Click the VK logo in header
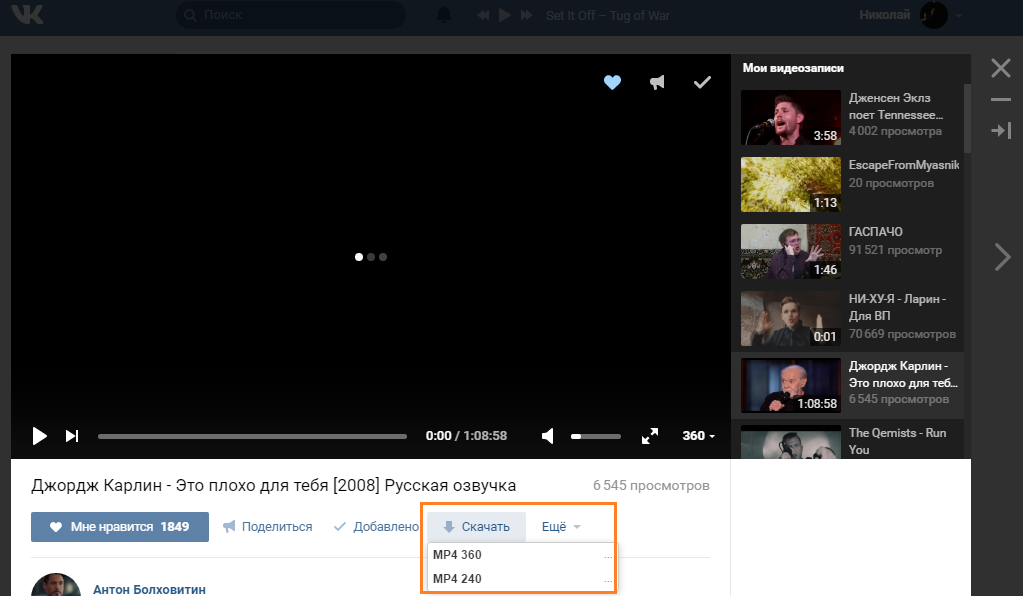This screenshot has height=596, width=1023. pyautogui.click(x=27, y=14)
